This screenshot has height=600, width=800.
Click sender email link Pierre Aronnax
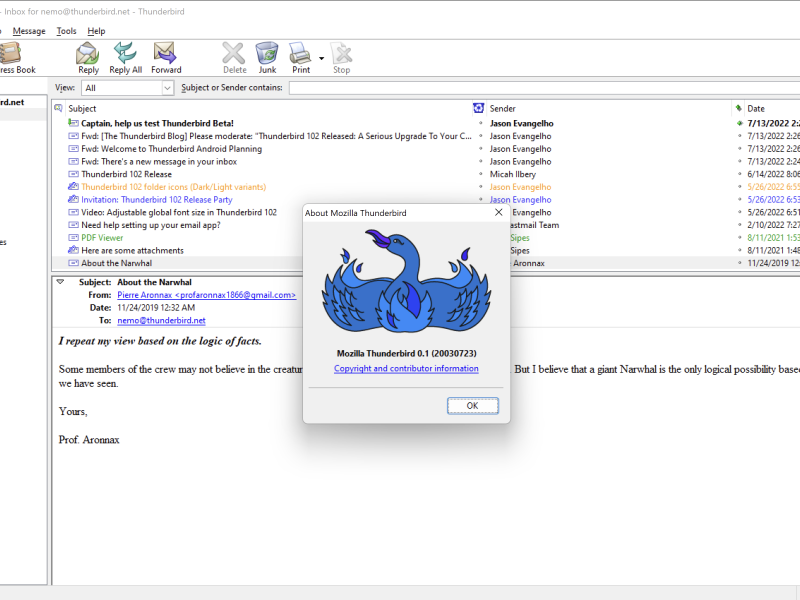(x=207, y=295)
